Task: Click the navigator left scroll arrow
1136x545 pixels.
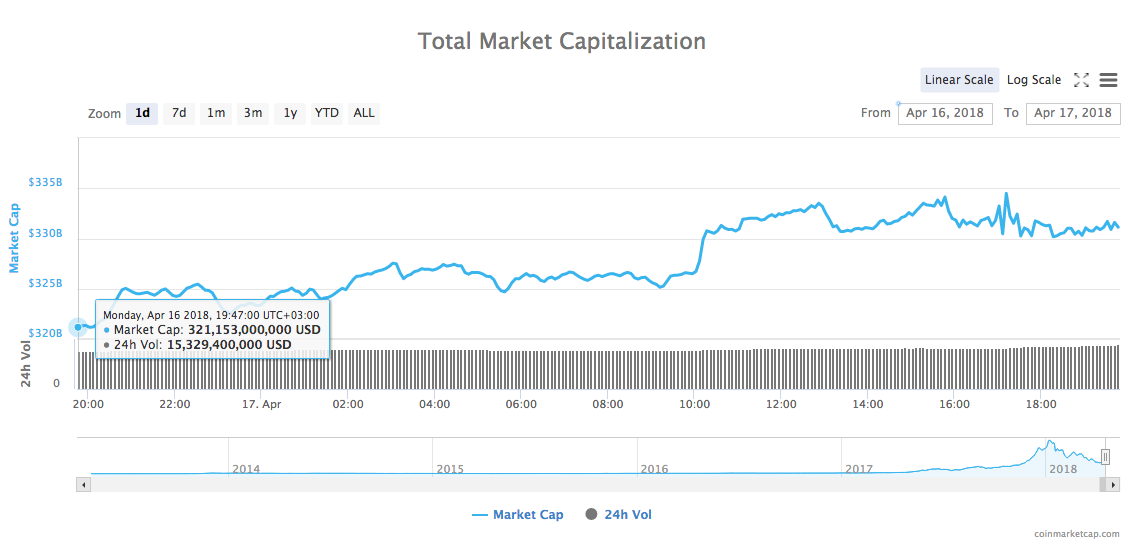Action: 84,484
